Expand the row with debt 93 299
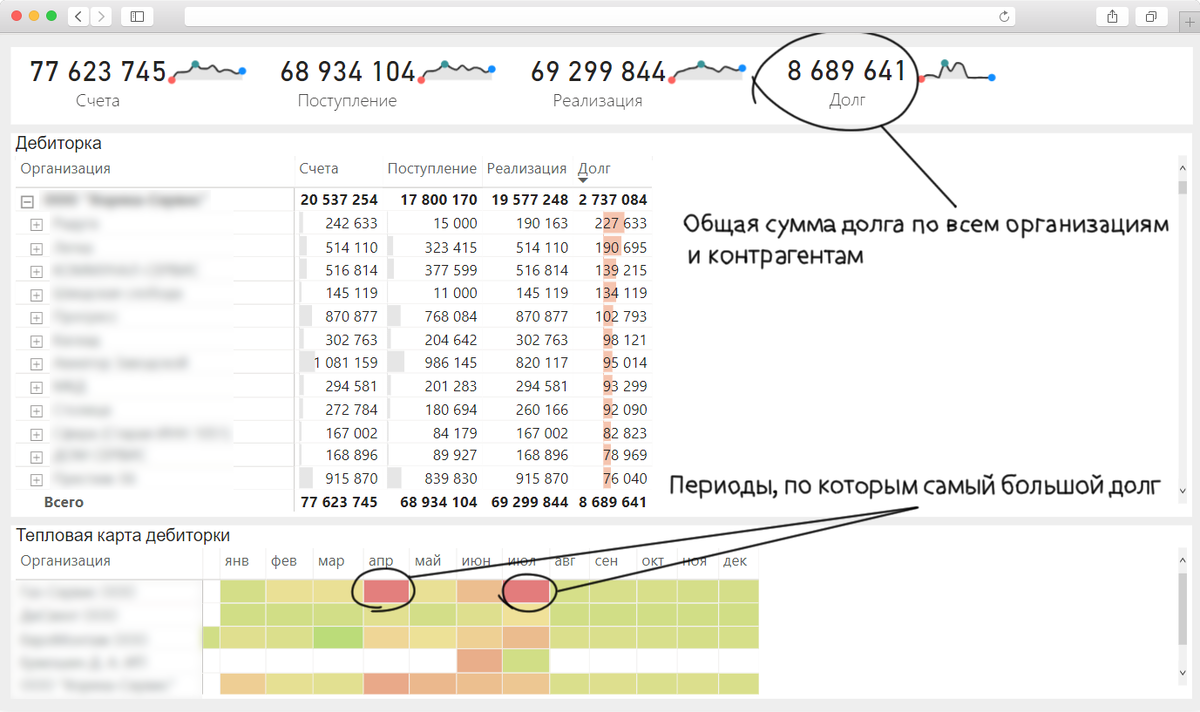1200x712 pixels. tap(37, 387)
